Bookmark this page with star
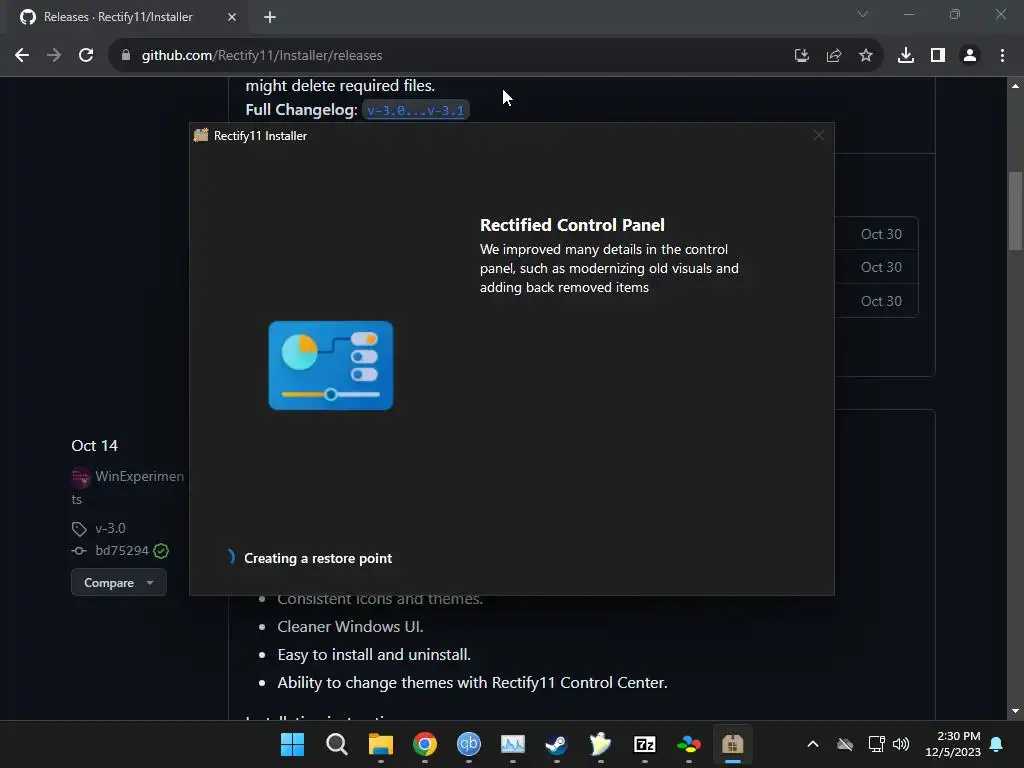1024x768 pixels. click(x=865, y=56)
